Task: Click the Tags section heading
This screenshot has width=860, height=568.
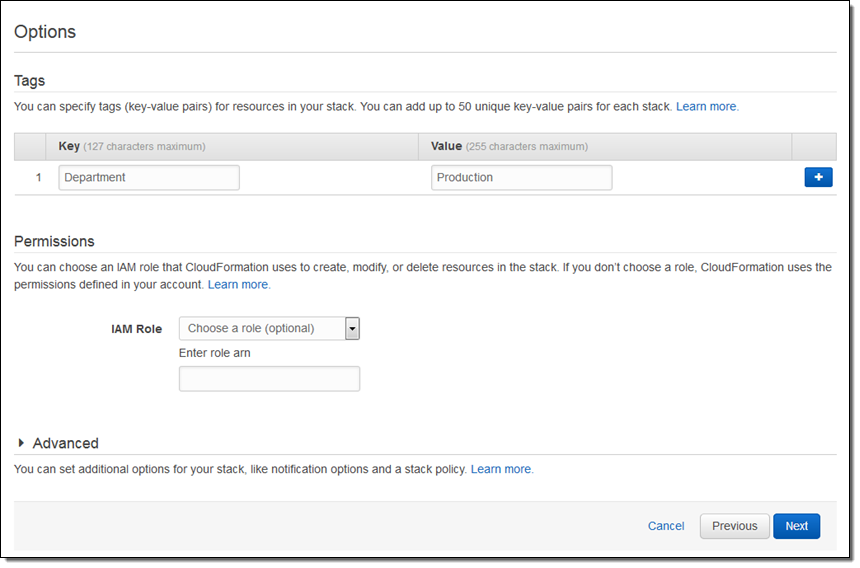Action: pos(30,80)
